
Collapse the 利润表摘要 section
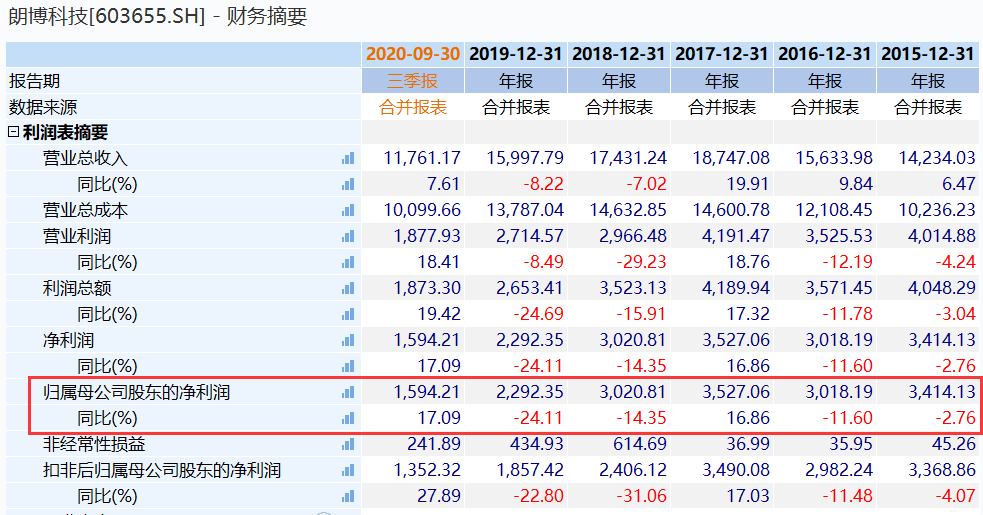(13, 132)
